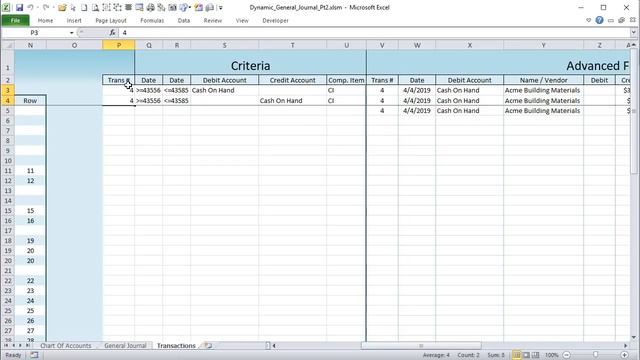Image resolution: width=640 pixels, height=360 pixels.
Task: Click the Print Preview magnifier icon
Action: 95,7
